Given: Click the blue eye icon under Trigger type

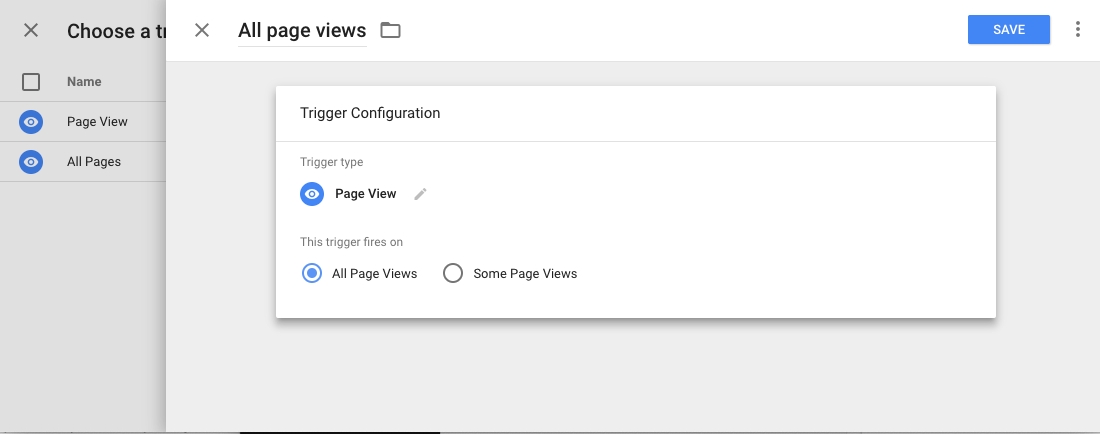Looking at the screenshot, I should coord(312,194).
